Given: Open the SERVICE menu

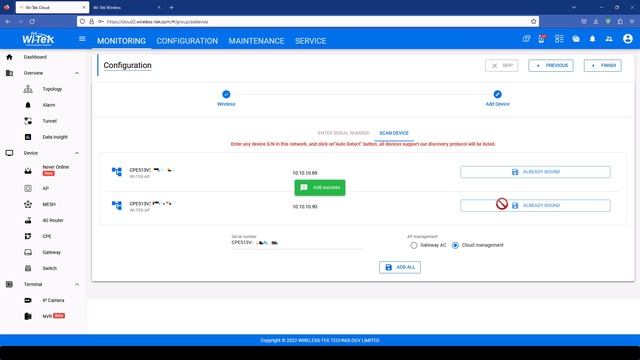Looking at the screenshot, I should point(311,41).
